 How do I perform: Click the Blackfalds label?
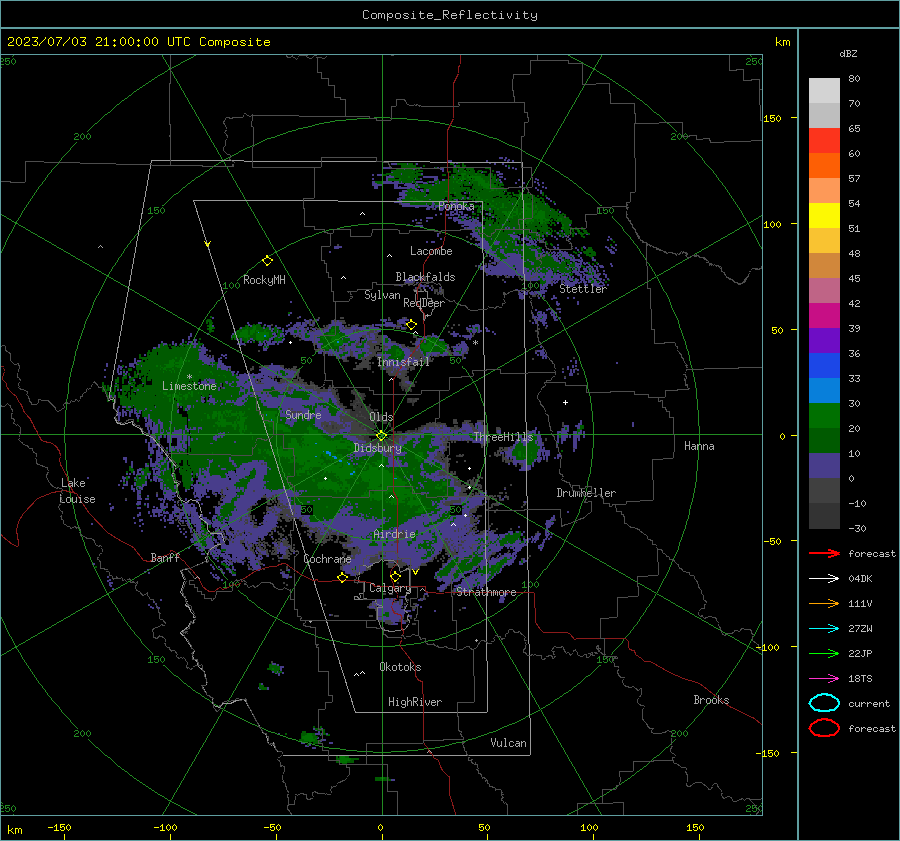point(425,277)
